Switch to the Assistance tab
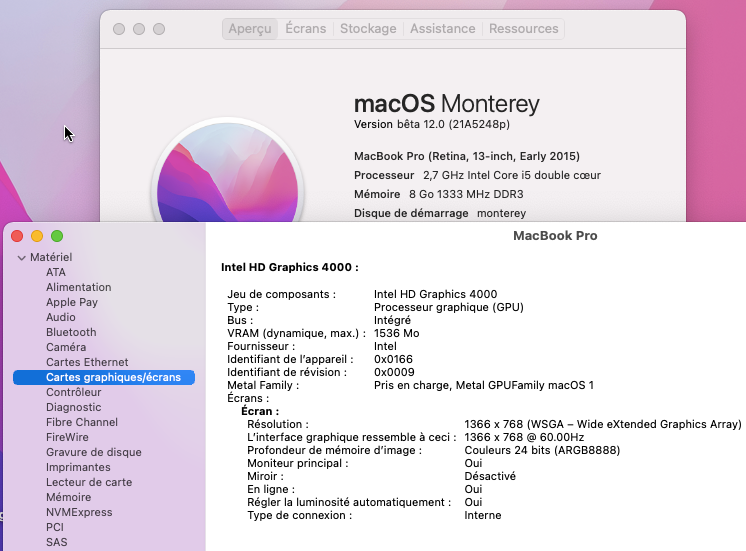The height and width of the screenshot is (551, 746). click(x=442, y=29)
